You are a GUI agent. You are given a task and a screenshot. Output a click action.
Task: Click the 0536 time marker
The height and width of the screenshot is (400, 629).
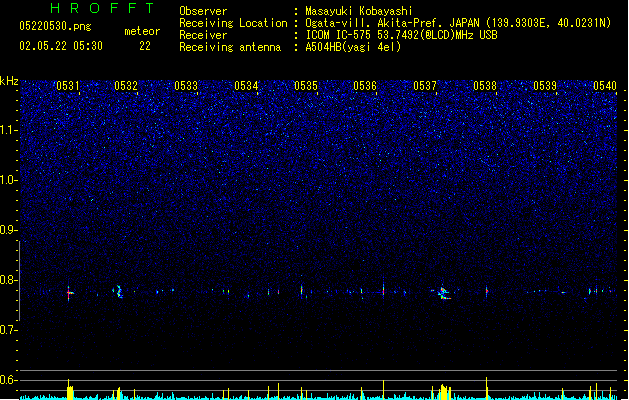coord(365,86)
